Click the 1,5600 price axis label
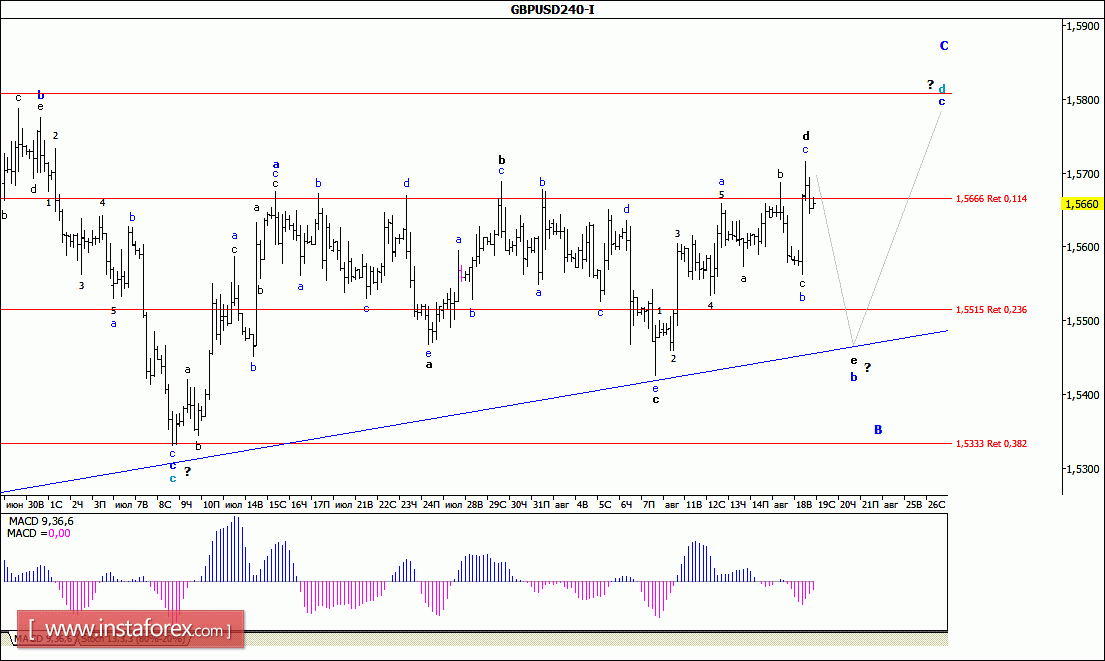This screenshot has width=1105, height=661. click(x=1082, y=247)
